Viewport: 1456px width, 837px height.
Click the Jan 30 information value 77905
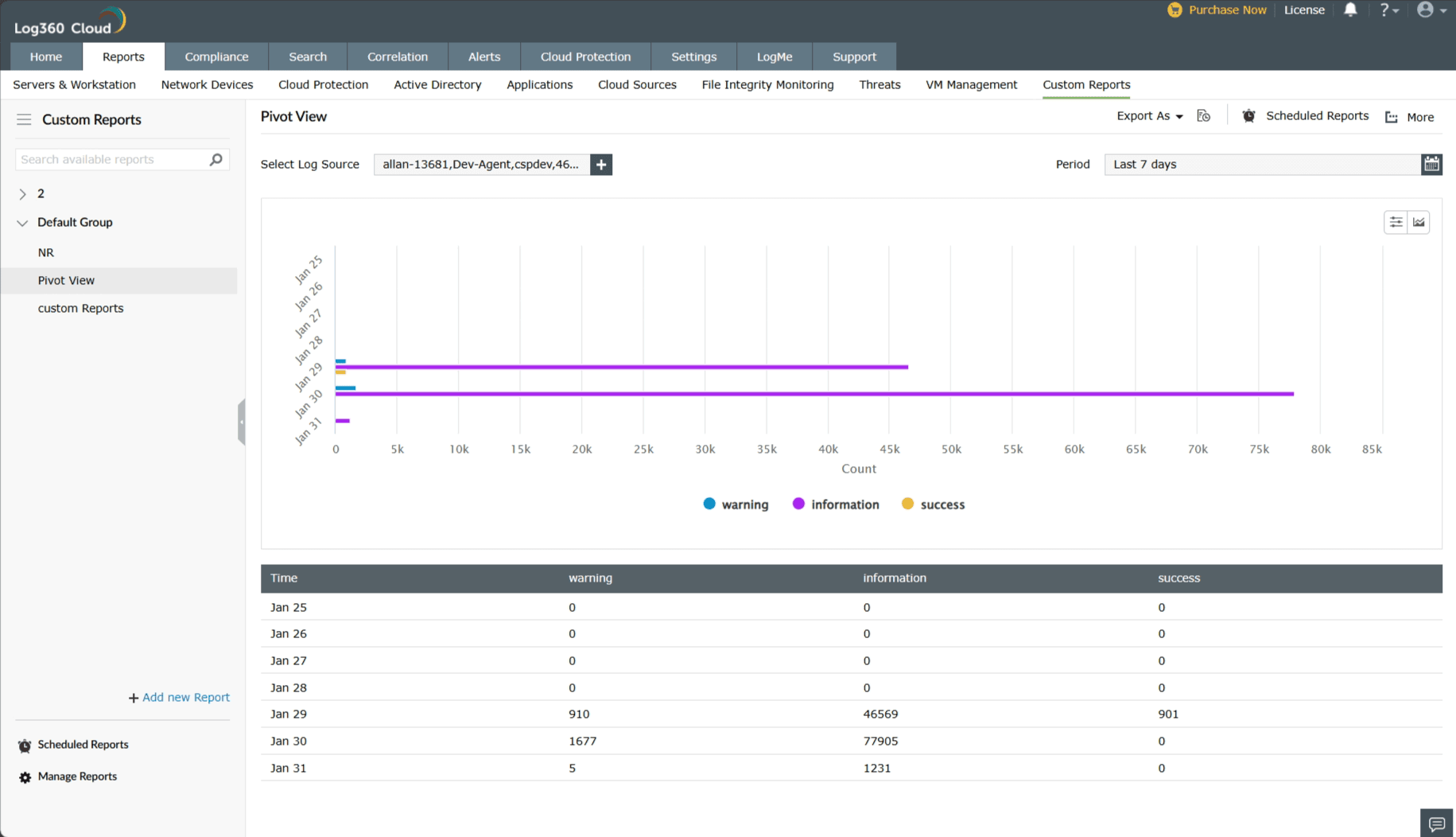coord(880,742)
